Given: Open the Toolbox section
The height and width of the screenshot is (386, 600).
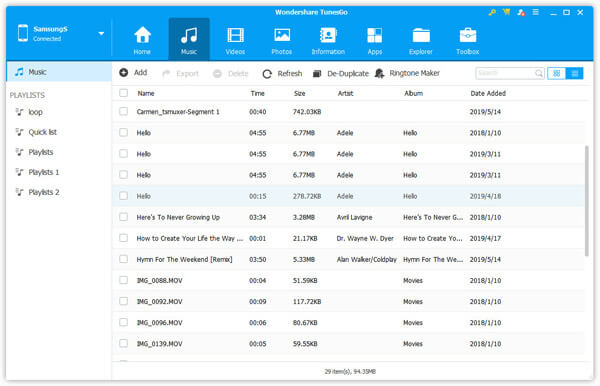Looking at the screenshot, I should [468, 40].
